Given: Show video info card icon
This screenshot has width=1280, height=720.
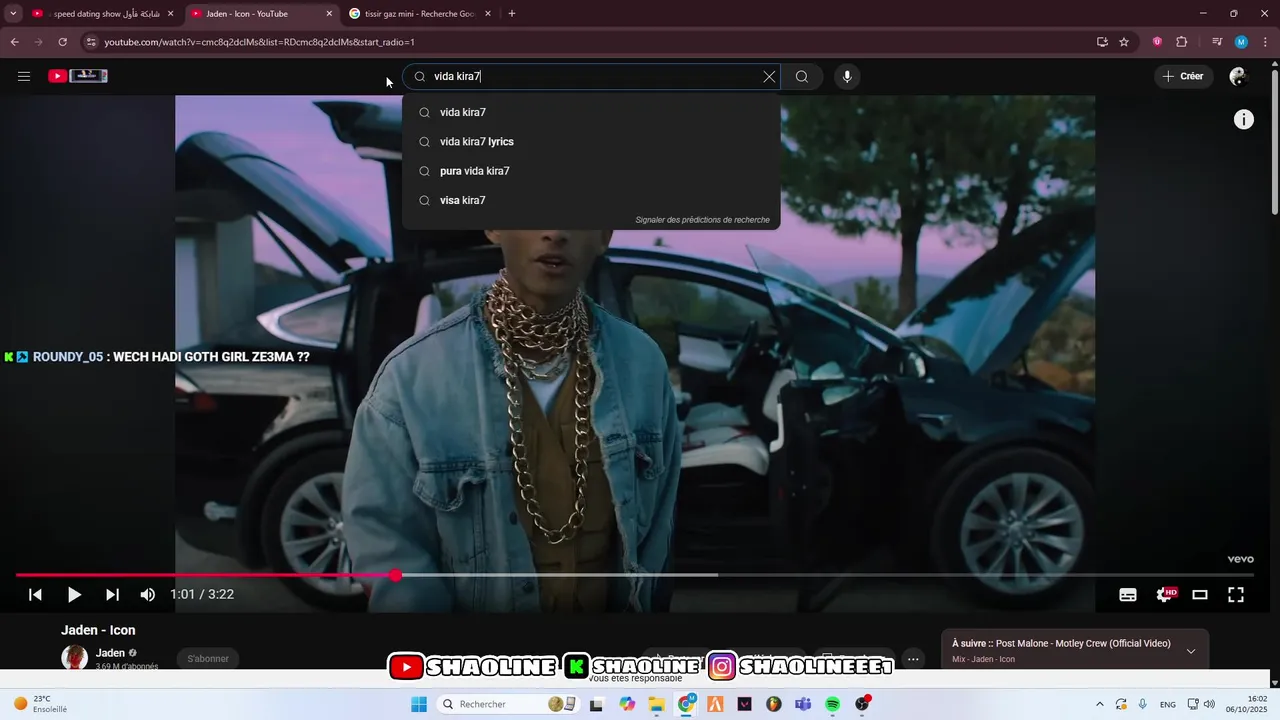Looking at the screenshot, I should pyautogui.click(x=1244, y=120).
